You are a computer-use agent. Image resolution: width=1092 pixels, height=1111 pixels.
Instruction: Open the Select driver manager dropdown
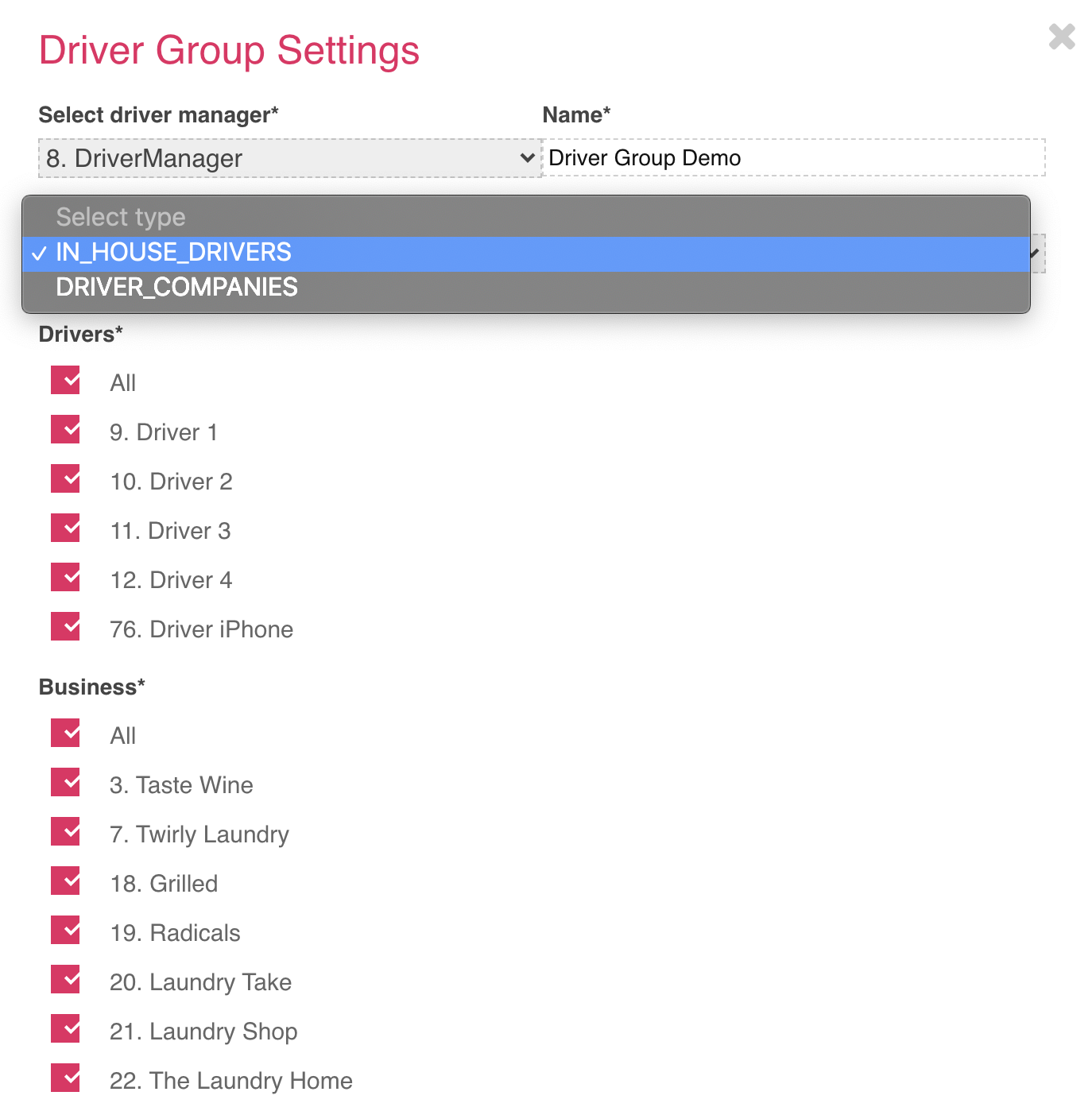click(x=290, y=158)
